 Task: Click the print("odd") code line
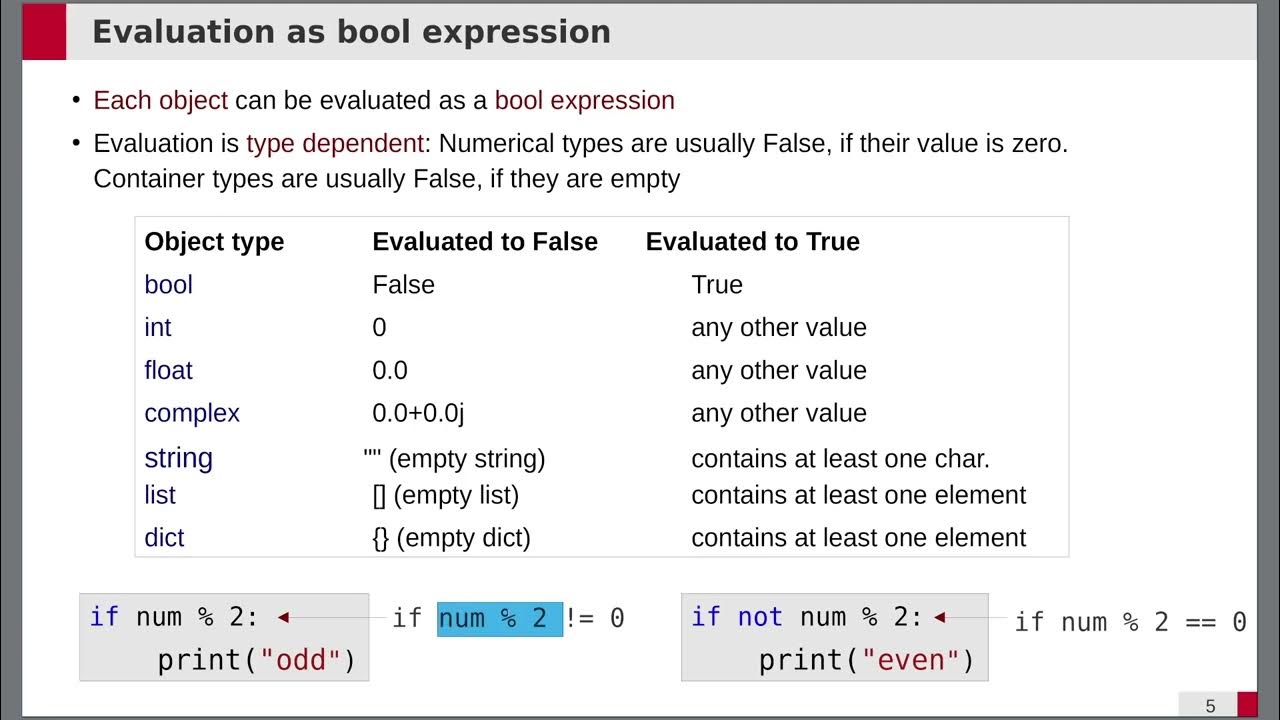(x=256, y=660)
